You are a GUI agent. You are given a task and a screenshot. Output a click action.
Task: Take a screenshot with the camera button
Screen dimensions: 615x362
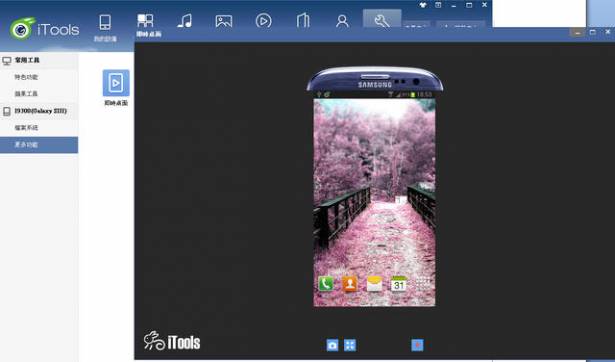tap(332, 345)
